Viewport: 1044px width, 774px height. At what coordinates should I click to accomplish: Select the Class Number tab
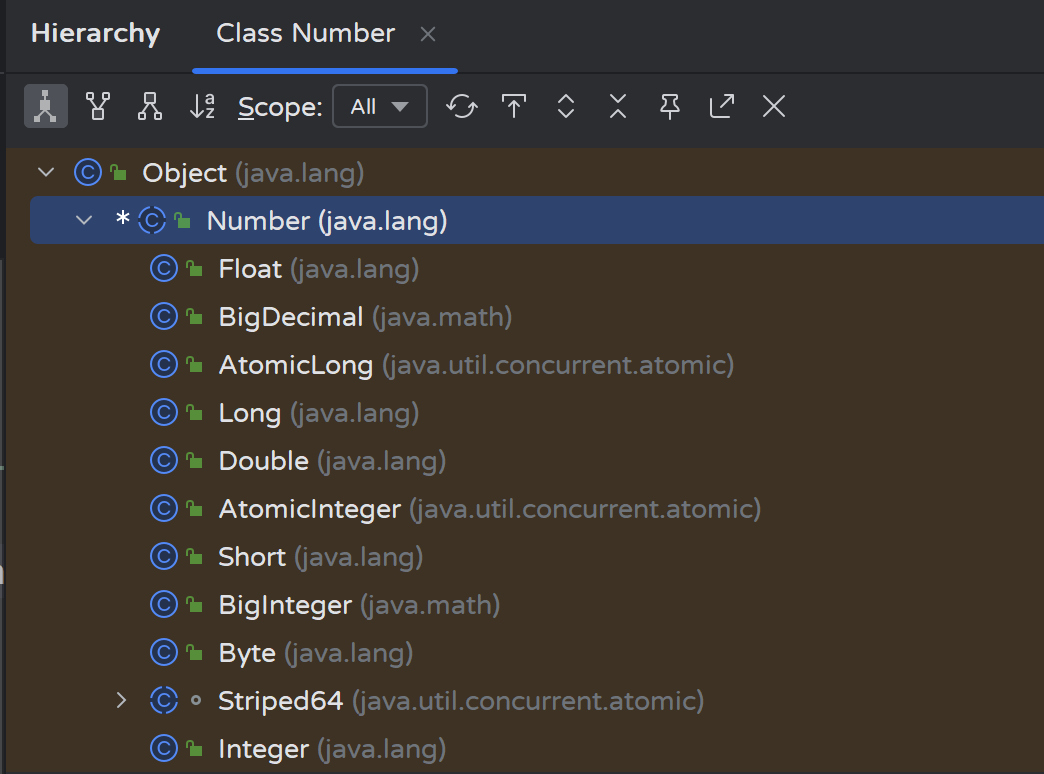pyautogui.click(x=305, y=34)
